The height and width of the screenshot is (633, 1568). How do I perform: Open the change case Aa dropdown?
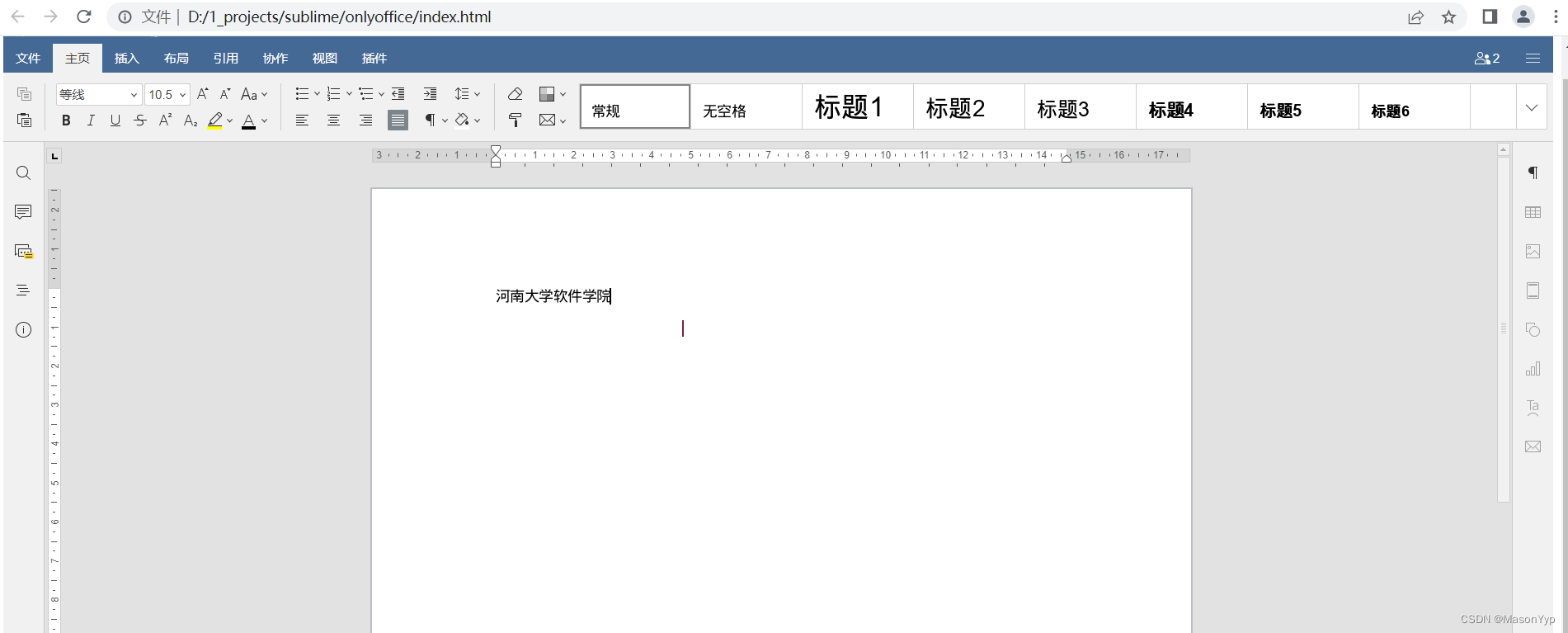[x=254, y=94]
